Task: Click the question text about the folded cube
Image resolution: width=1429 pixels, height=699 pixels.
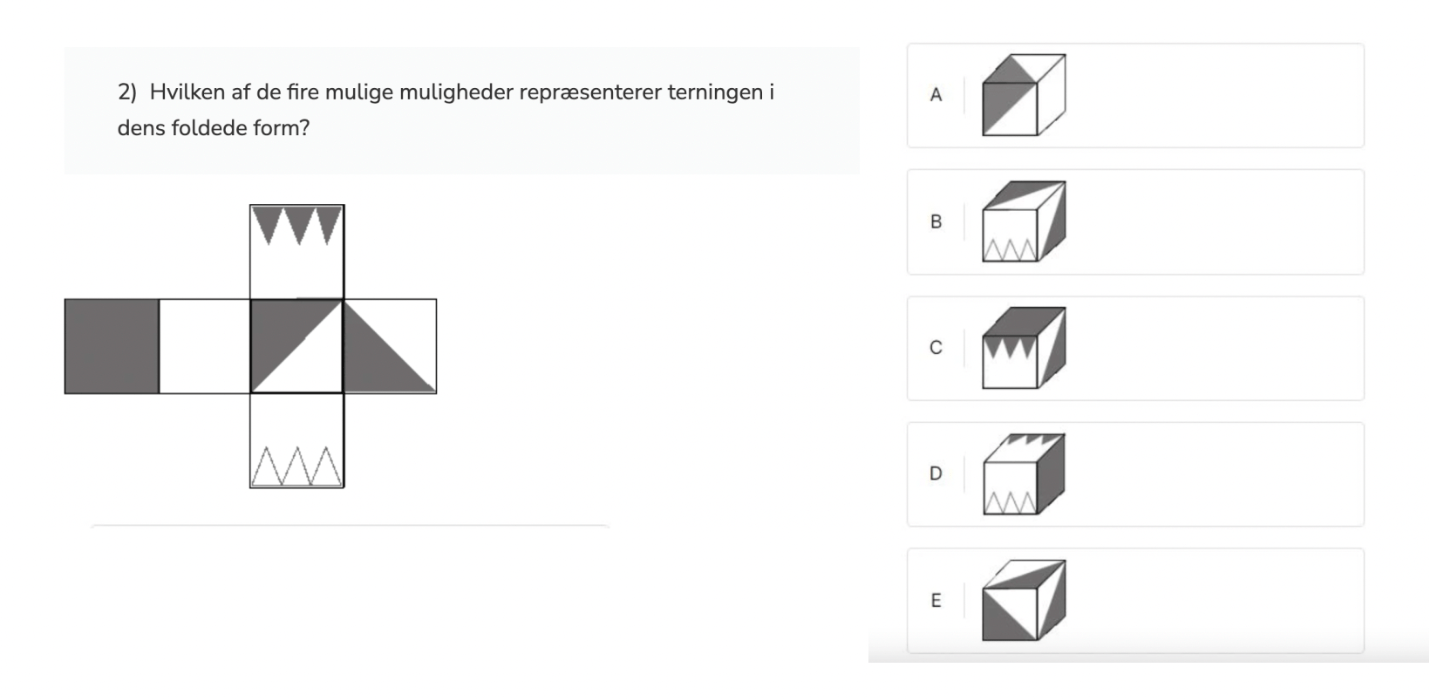Action: [x=447, y=111]
